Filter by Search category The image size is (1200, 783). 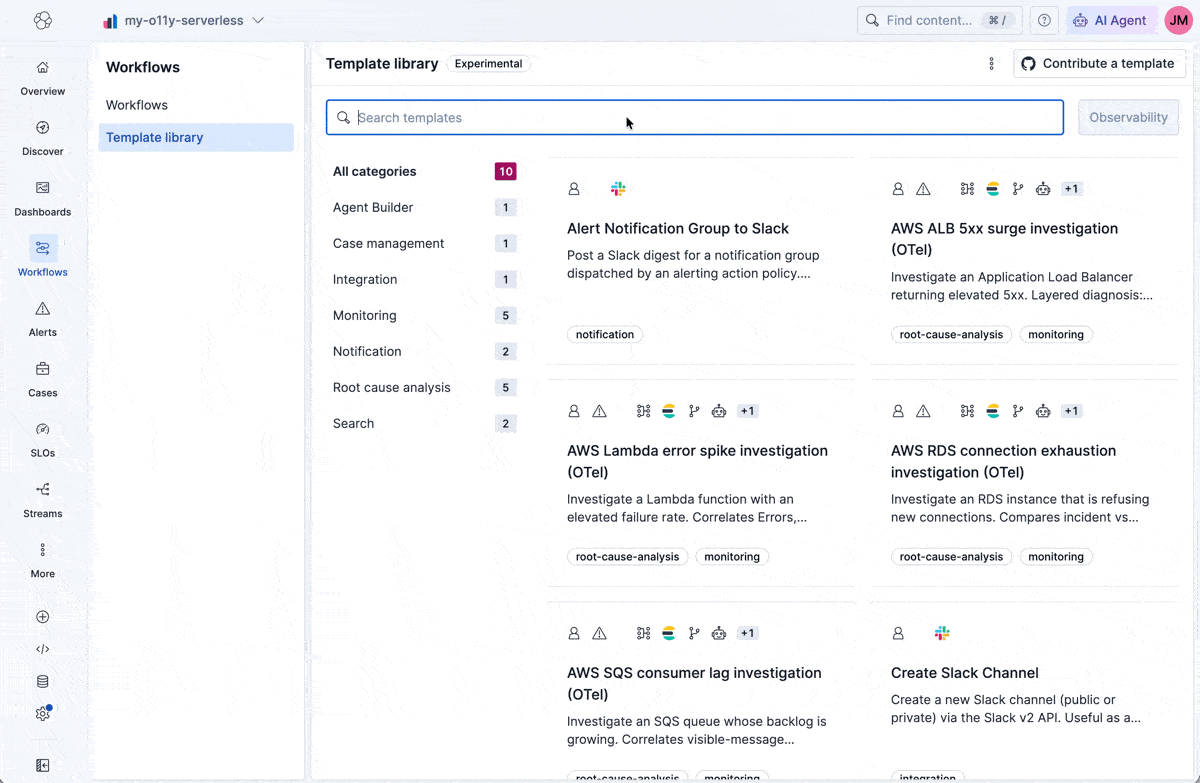click(424, 423)
